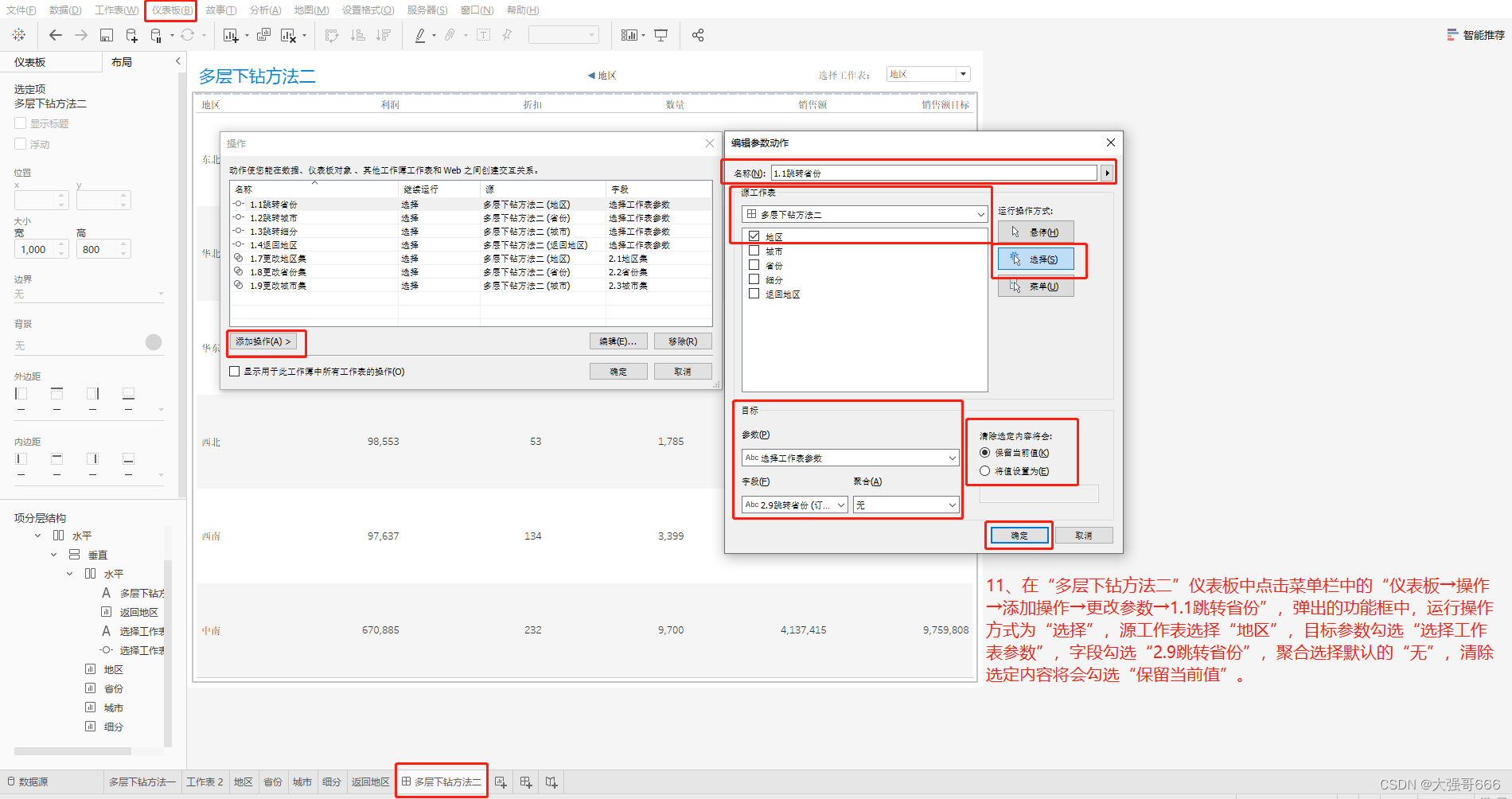Clear sheet with the chart X icon

[x=288, y=35]
